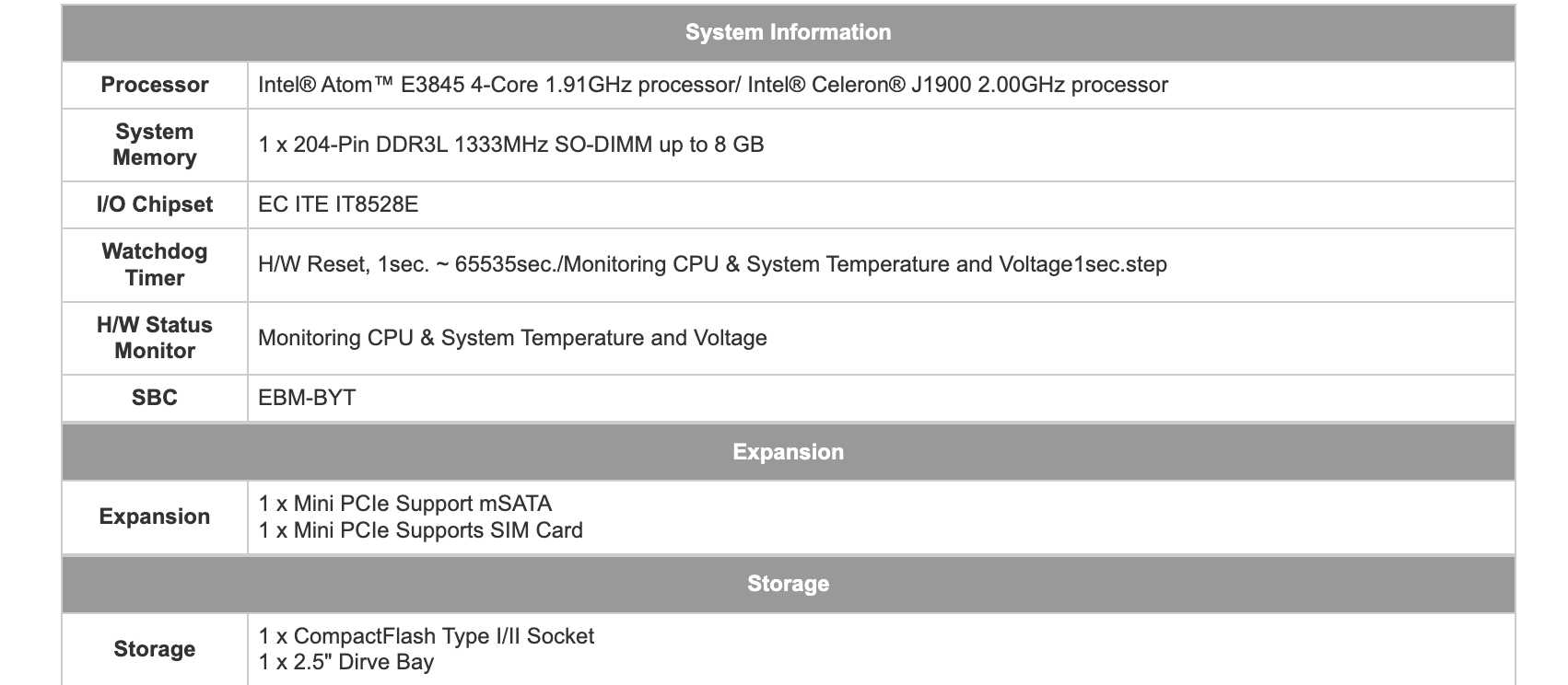Click the CompactFlash Type I/II Socket line
1568x685 pixels.
(427, 636)
